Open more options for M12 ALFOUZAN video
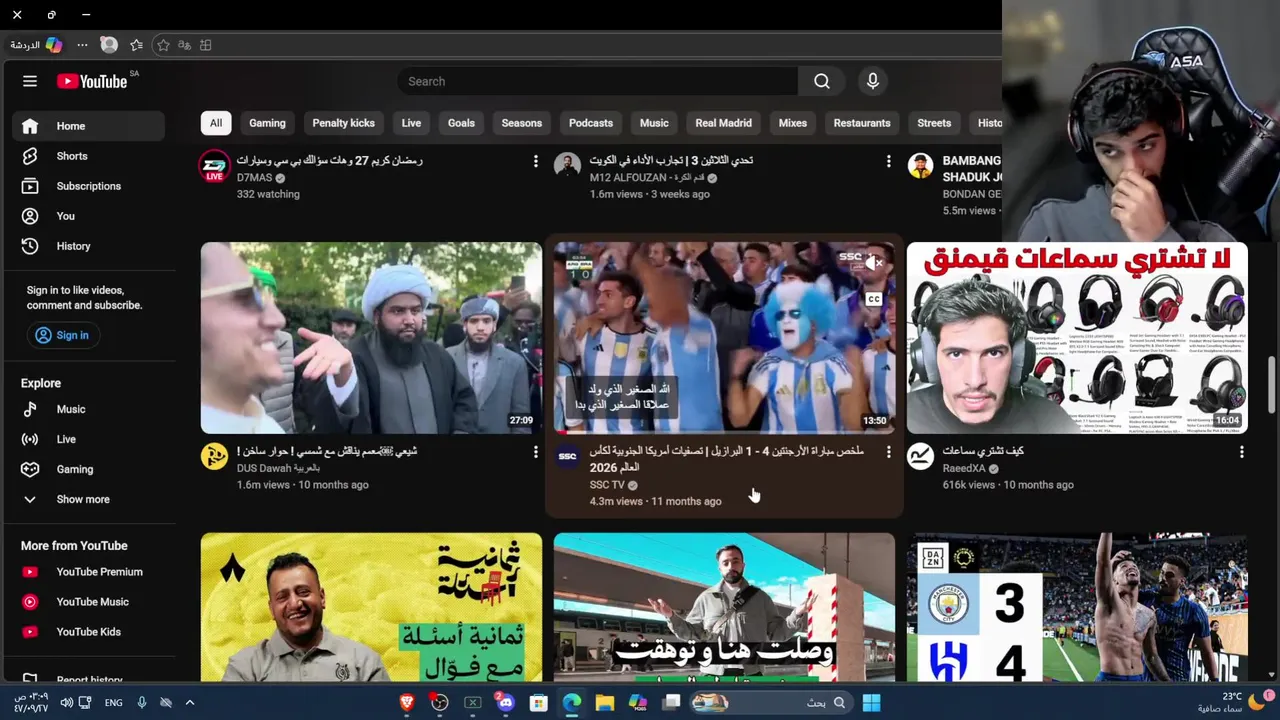This screenshot has height=720, width=1280. coord(888,161)
